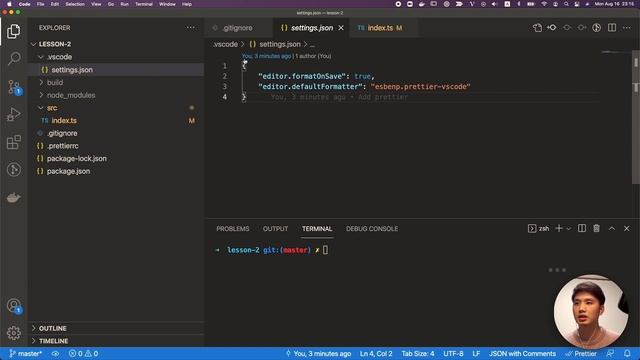
Task: Close the terminal panel
Action: 627,229
